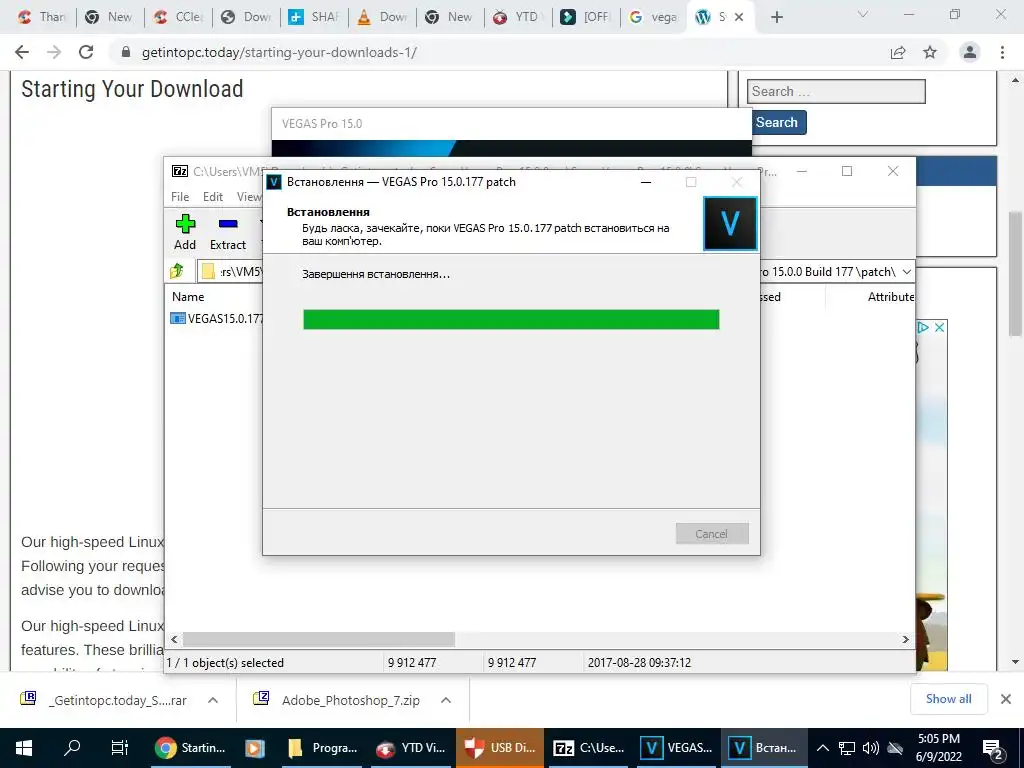This screenshot has height=768, width=1024.
Task: Click the 7-Zip horizontal scrollbar thumb
Action: coord(319,639)
